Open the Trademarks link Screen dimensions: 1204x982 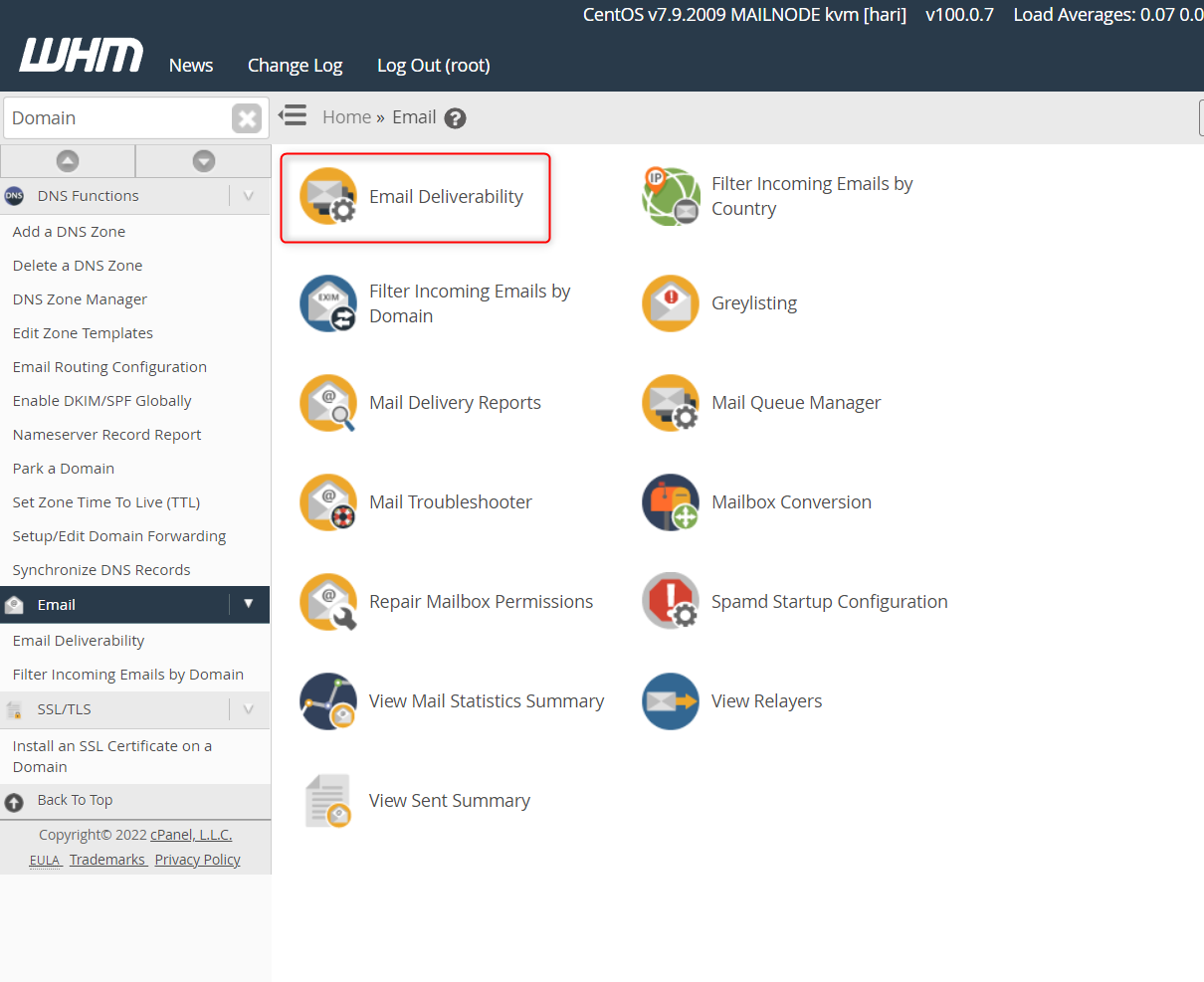pyautogui.click(x=107, y=860)
